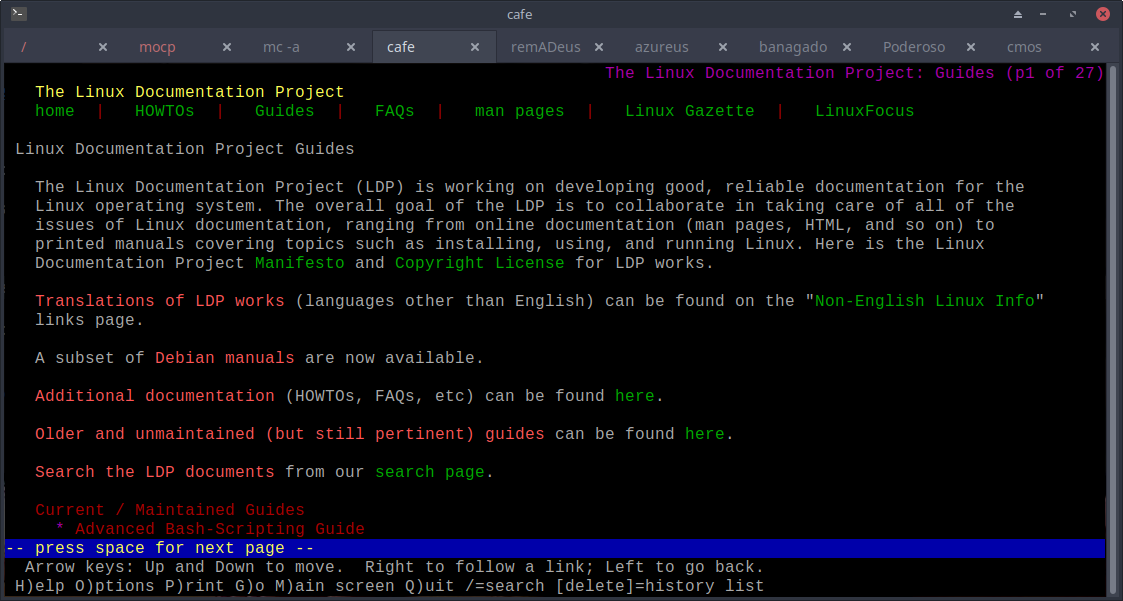Switch to the azureus tab

pos(683,47)
